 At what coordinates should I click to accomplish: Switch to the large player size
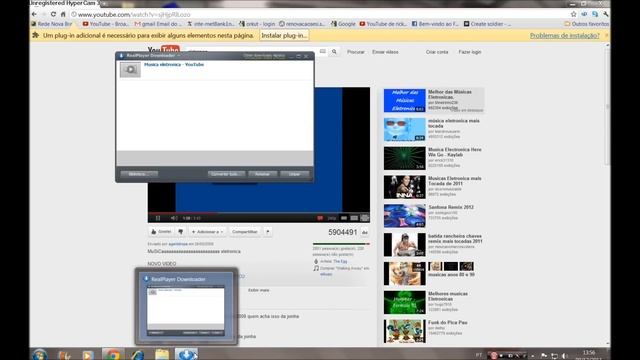point(354,218)
